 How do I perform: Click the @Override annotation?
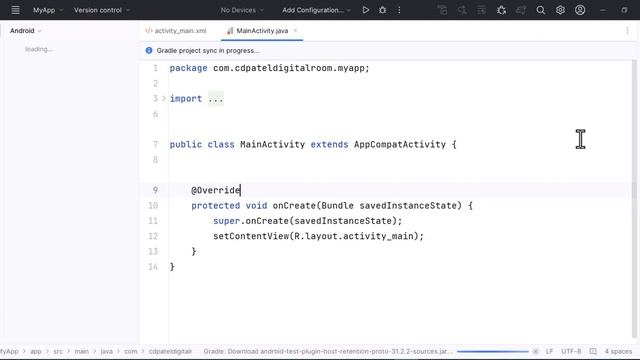point(216,190)
